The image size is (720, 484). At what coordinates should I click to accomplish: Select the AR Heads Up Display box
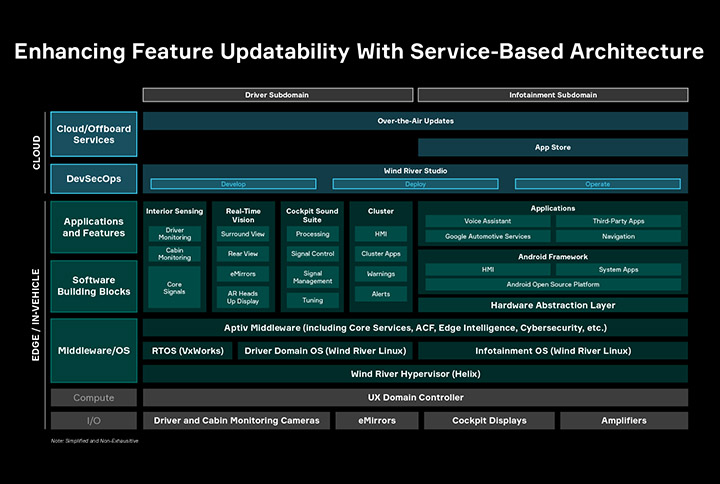[243, 297]
